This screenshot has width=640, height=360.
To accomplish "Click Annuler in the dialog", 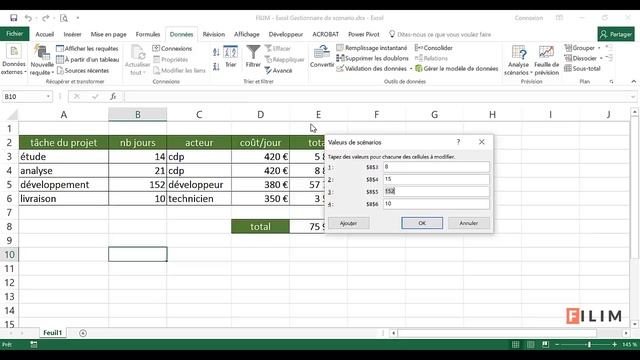I will [469, 223].
